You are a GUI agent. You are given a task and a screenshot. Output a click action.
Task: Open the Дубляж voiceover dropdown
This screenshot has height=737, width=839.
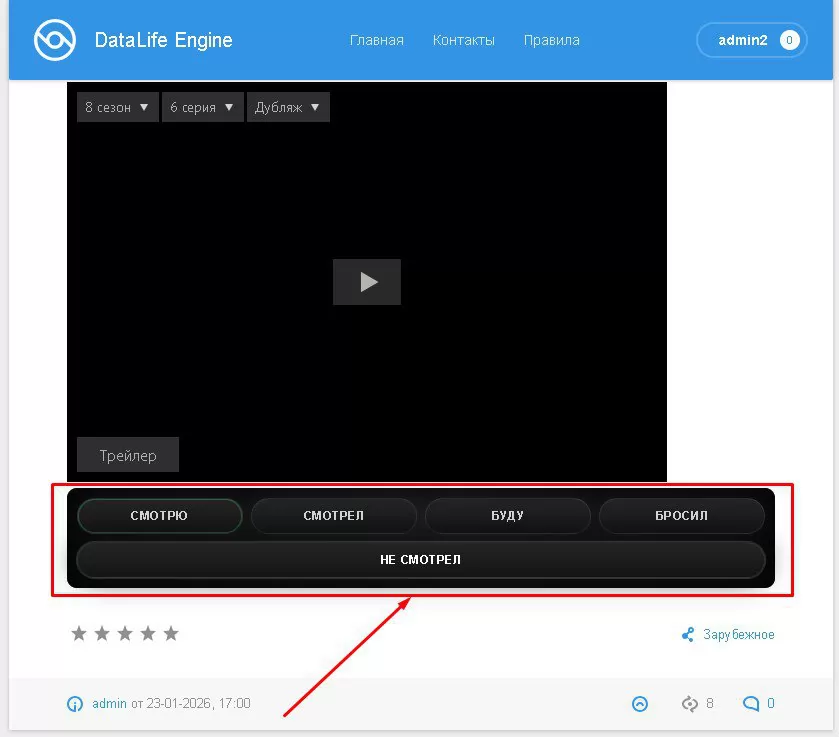[287, 107]
